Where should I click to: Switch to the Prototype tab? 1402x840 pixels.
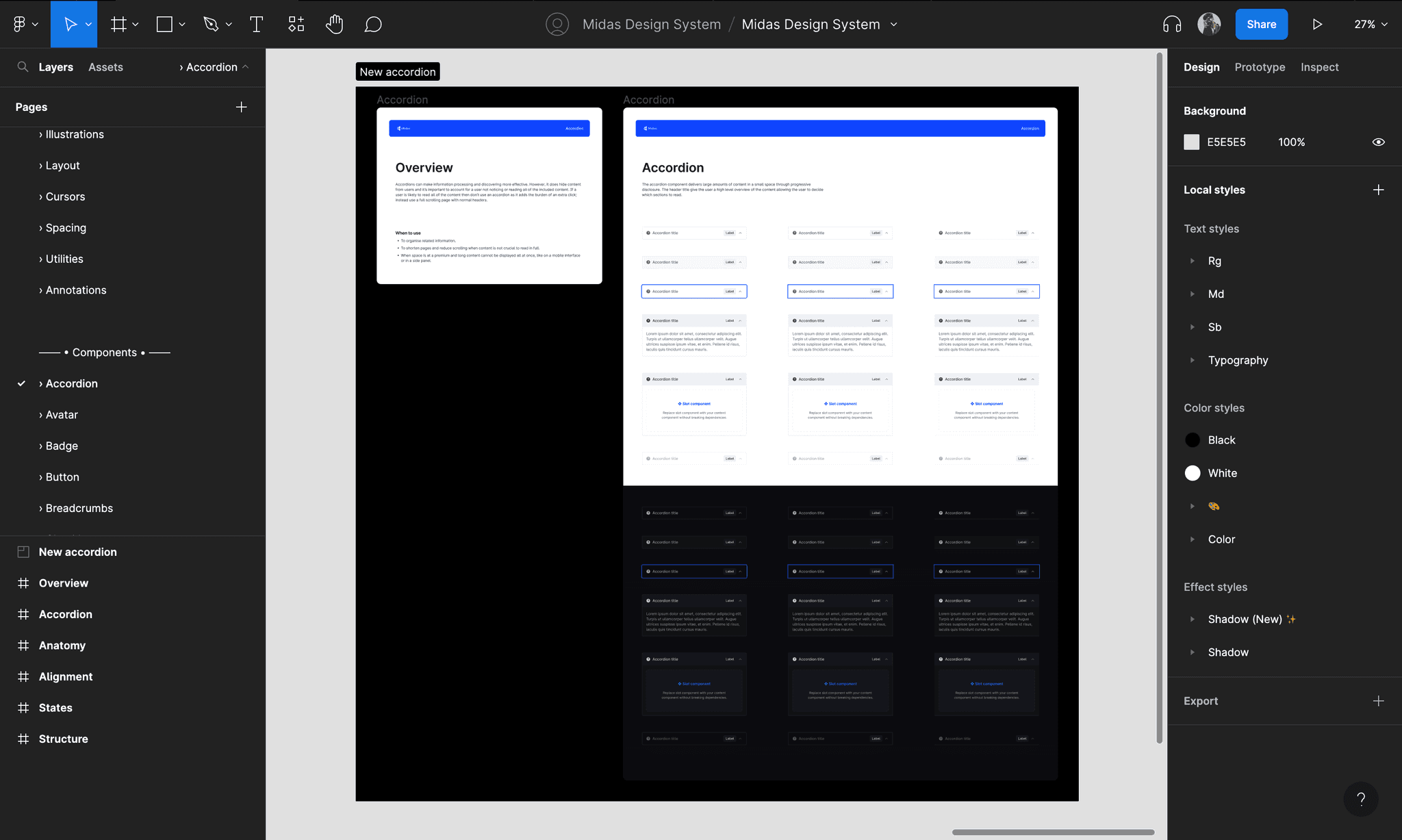click(x=1260, y=67)
